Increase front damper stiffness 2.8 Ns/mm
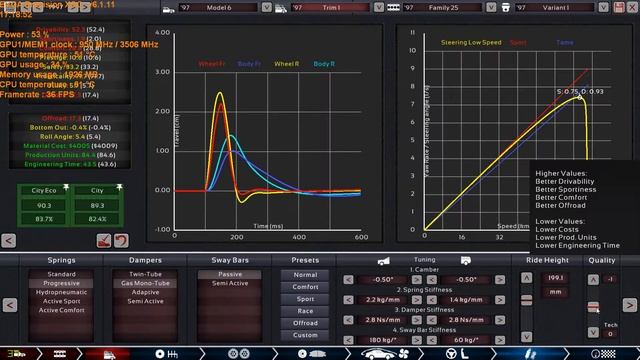The height and width of the screenshot is (360, 640). [x=417, y=320]
